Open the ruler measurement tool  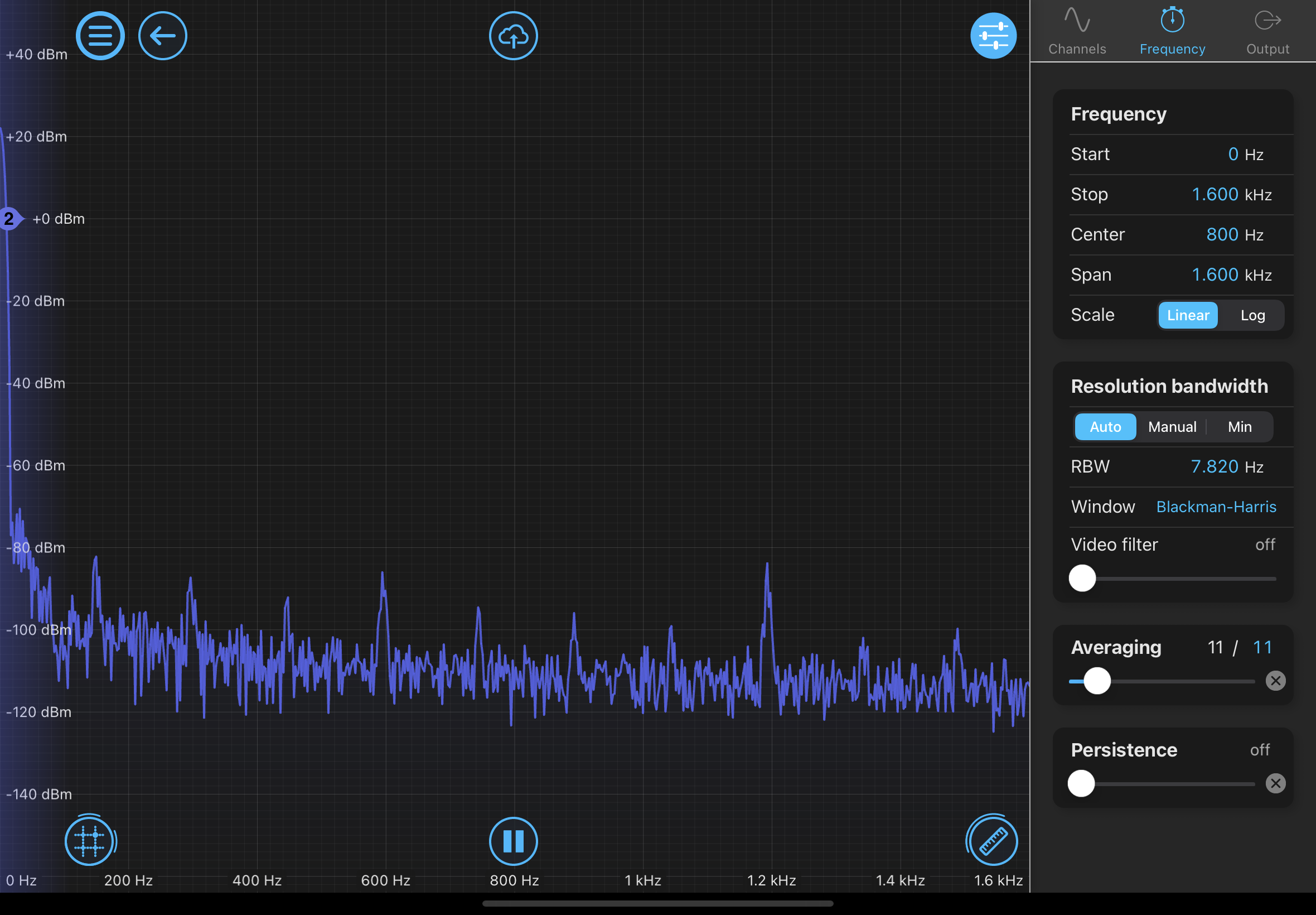point(993,841)
